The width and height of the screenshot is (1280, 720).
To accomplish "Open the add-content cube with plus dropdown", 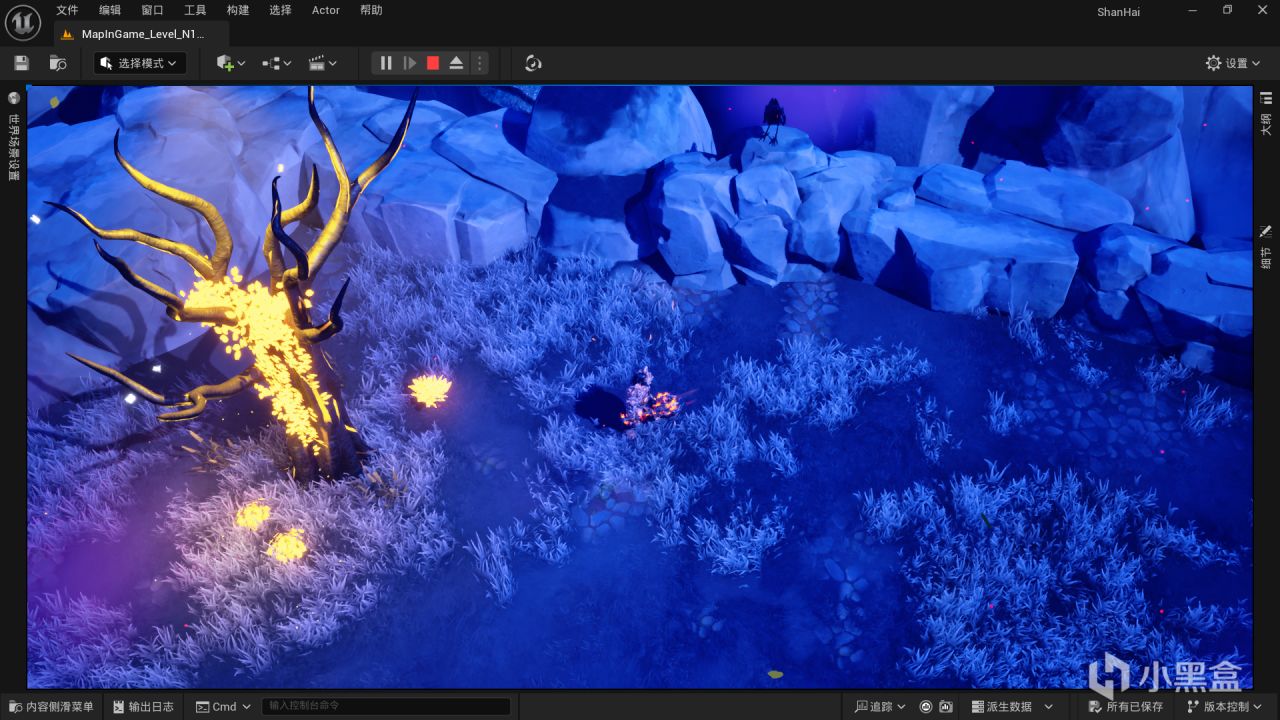I will pyautogui.click(x=231, y=63).
